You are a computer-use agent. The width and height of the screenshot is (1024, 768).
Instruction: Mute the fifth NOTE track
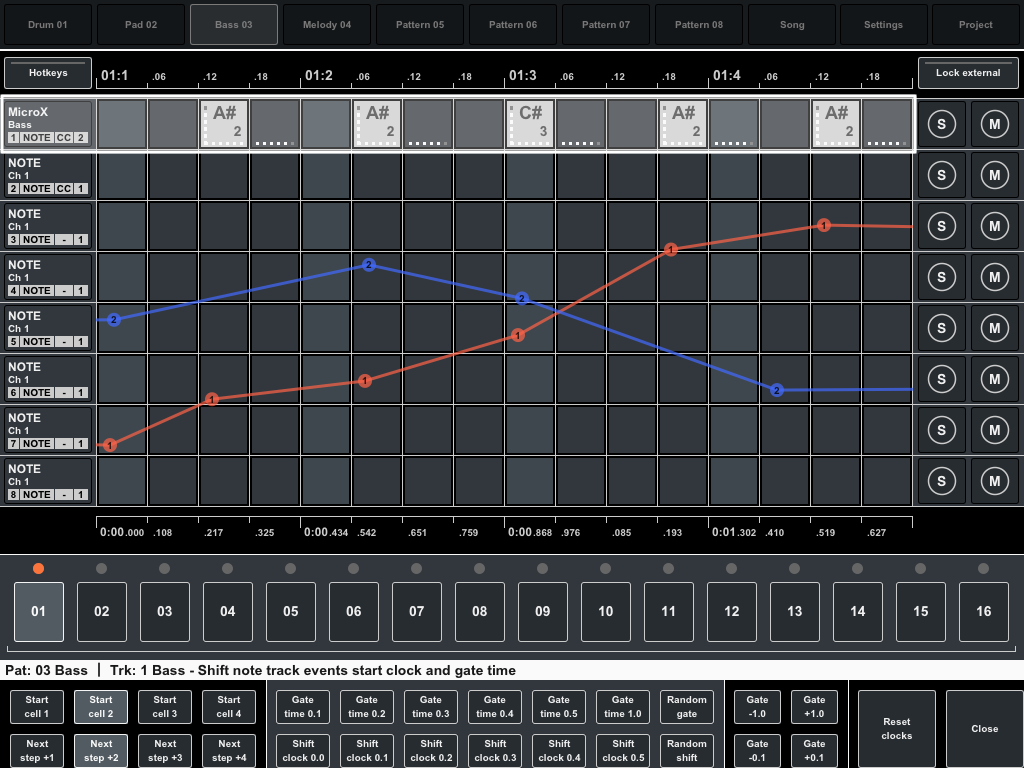click(994, 379)
